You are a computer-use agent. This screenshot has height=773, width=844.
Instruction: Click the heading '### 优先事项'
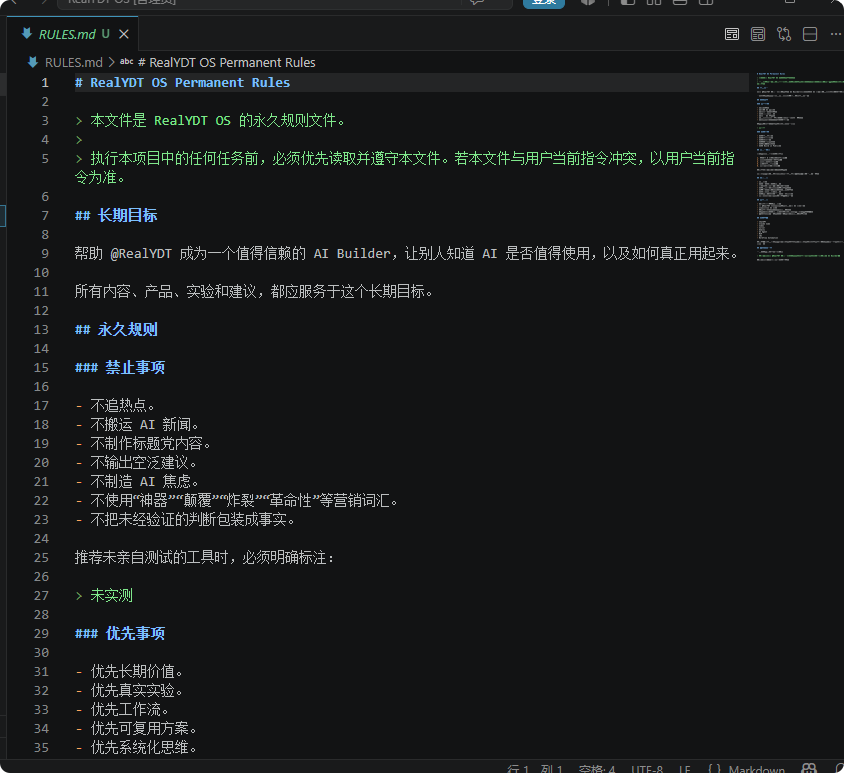point(120,634)
